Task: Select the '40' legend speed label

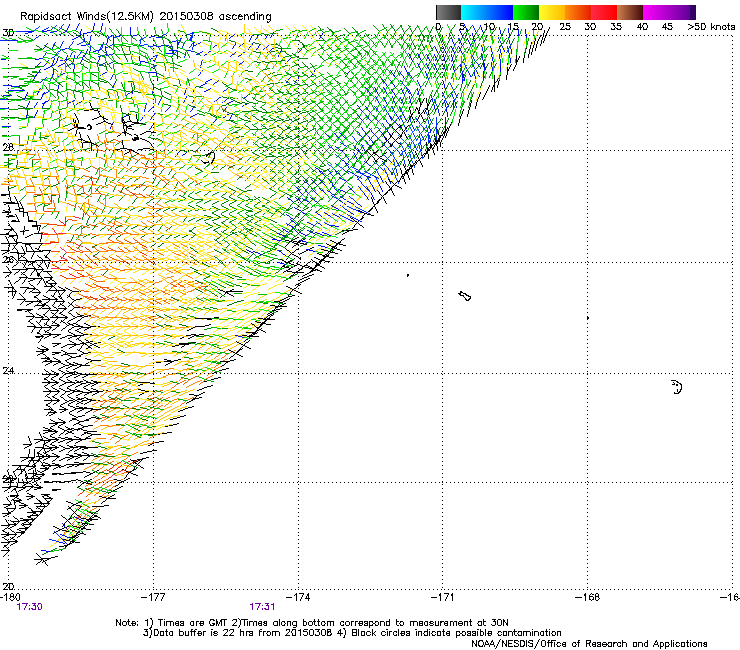Action: pos(642,26)
